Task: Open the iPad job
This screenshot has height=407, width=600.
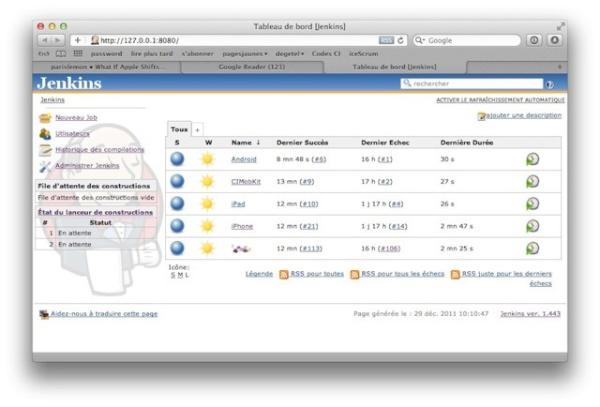Action: (x=238, y=204)
